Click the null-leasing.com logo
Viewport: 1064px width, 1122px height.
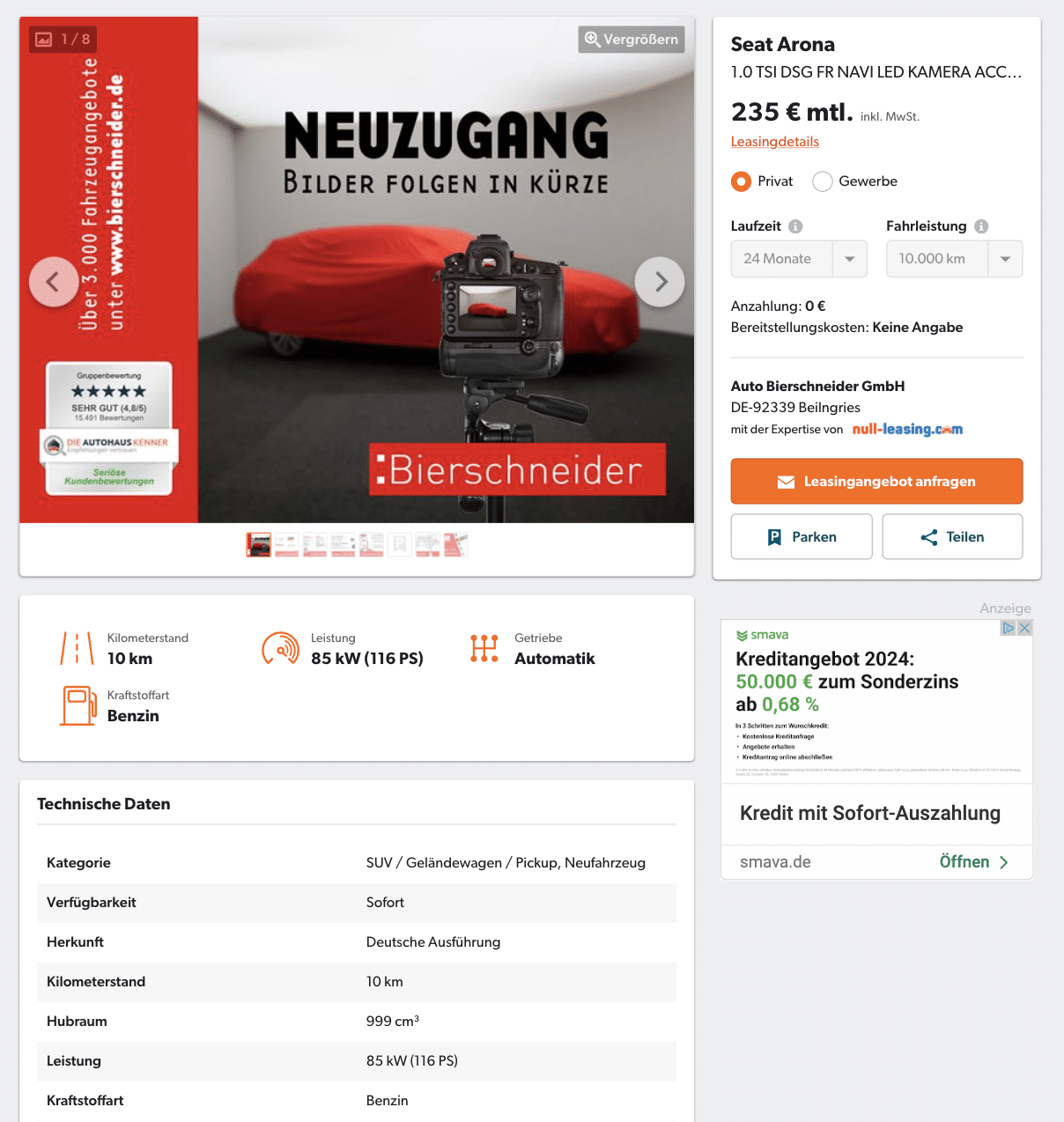pos(907,430)
